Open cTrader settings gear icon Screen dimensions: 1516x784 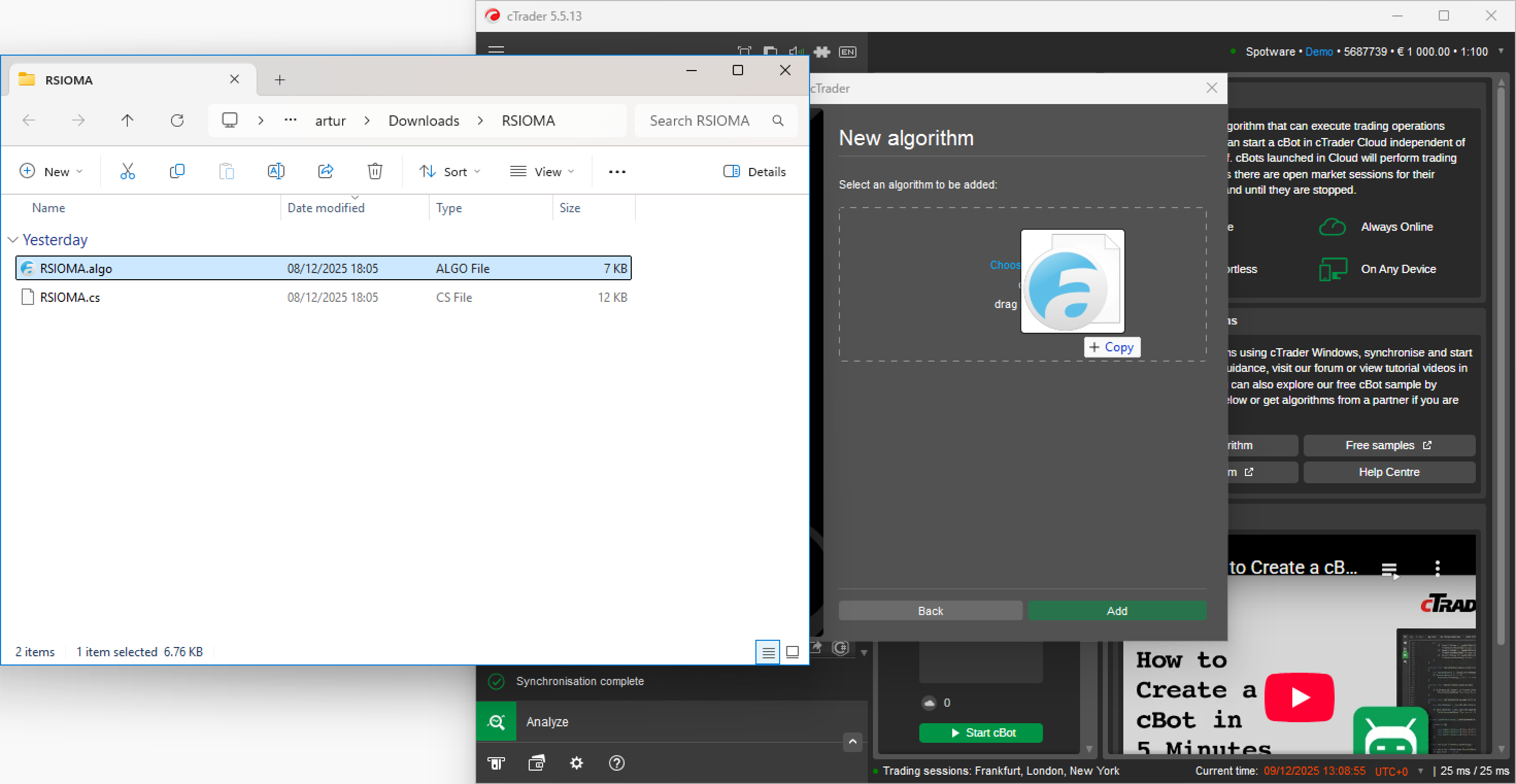[577, 763]
